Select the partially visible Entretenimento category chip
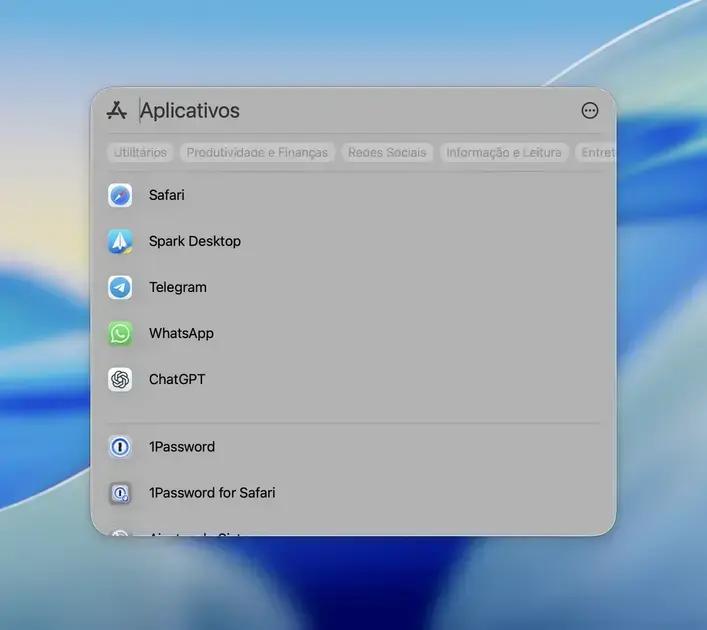Screen dimensions: 707x630 tap(597, 153)
